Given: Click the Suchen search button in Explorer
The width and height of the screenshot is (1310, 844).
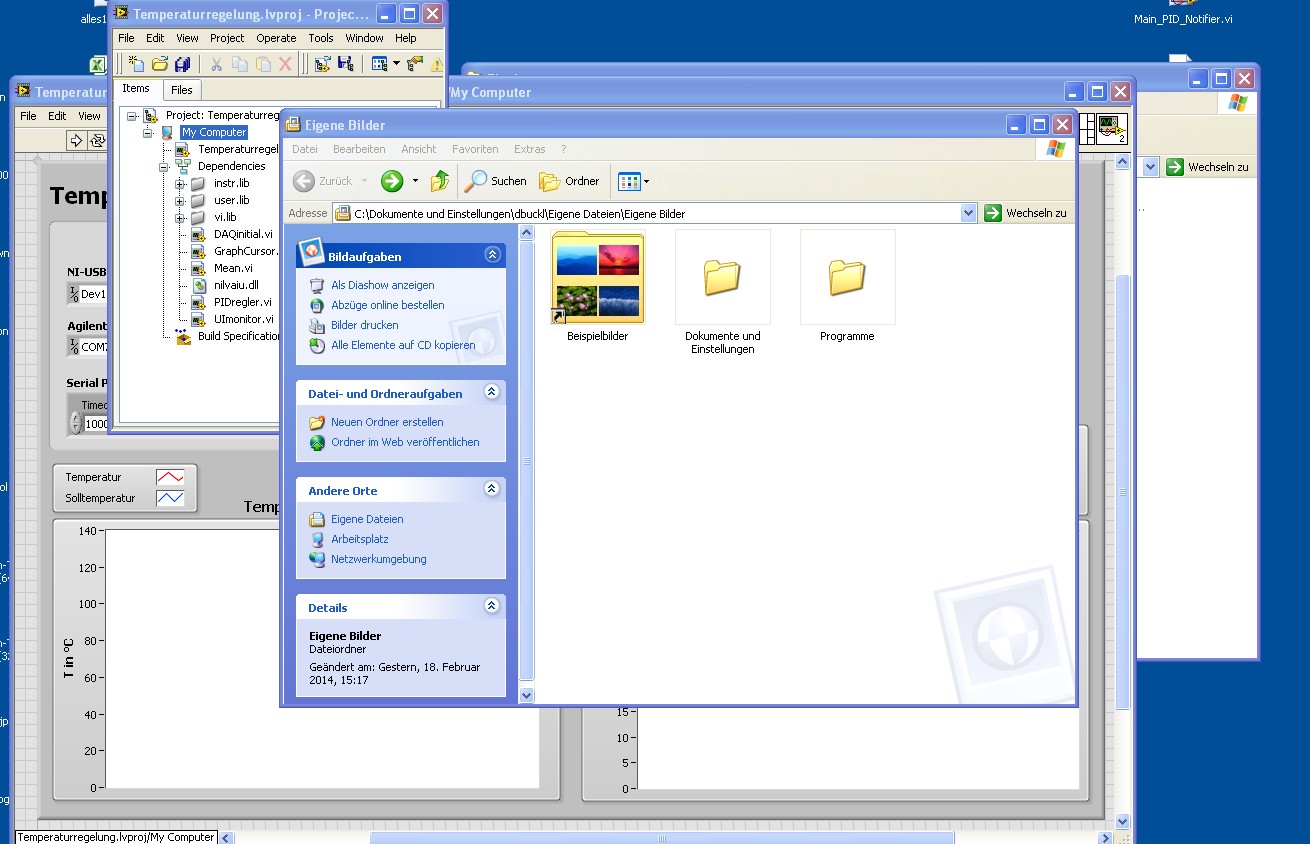Looking at the screenshot, I should tap(496, 181).
